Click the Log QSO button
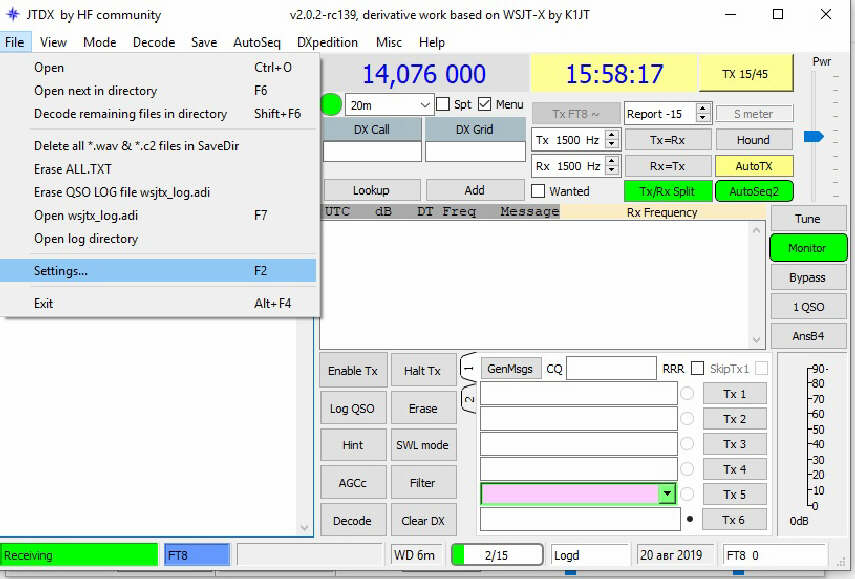 pyautogui.click(x=352, y=408)
